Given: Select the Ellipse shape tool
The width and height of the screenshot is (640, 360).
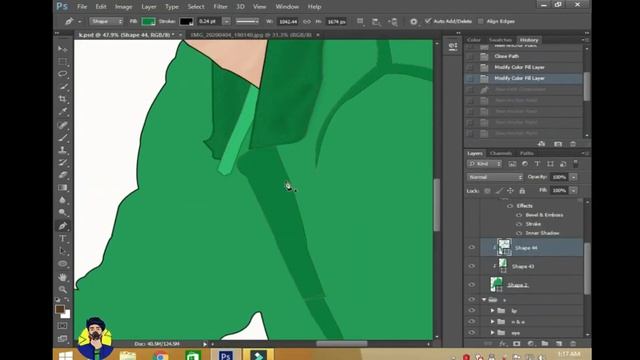Looking at the screenshot, I should 62,264.
